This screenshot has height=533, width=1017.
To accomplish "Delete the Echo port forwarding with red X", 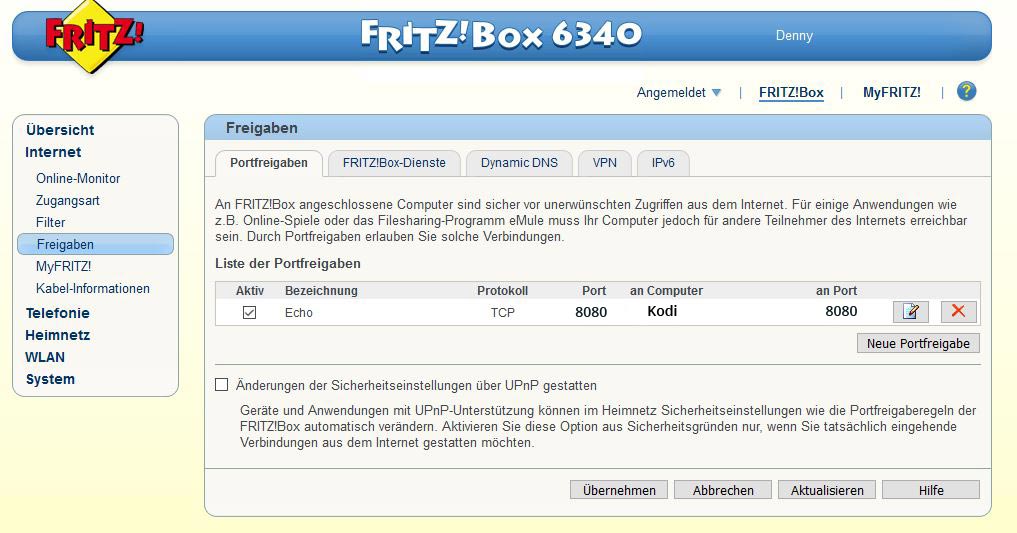I will 958,312.
